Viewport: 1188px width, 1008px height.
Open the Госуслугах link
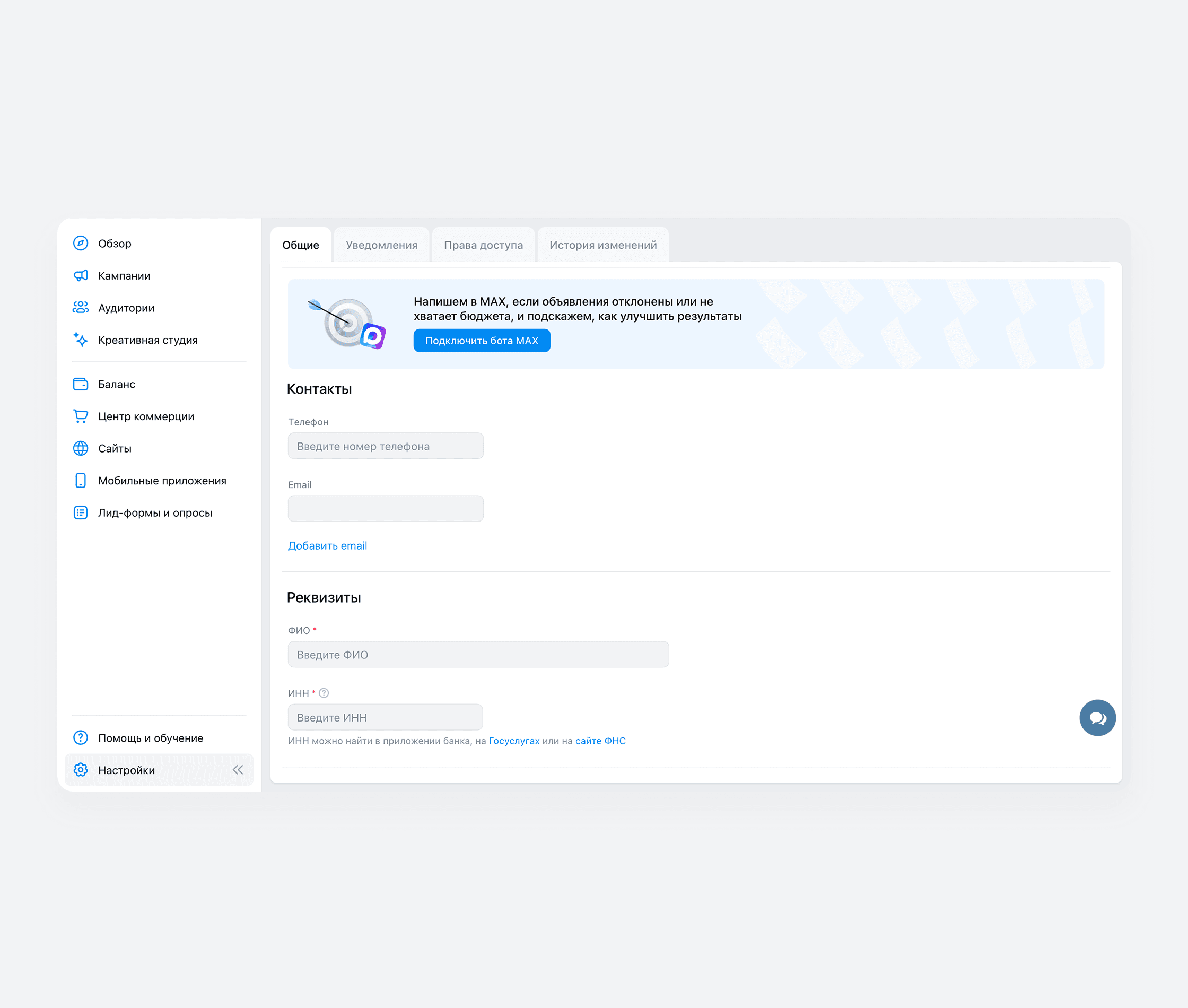(x=514, y=741)
